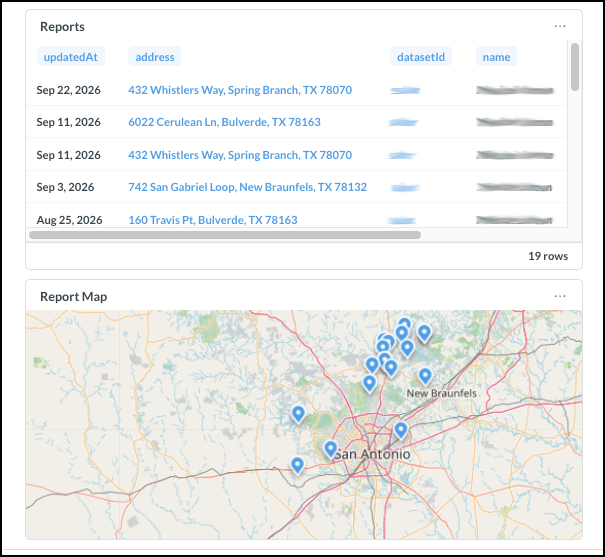The width and height of the screenshot is (605, 557).
Task: Click the blurred datasetId in the Sep 22 row
Action: [x=405, y=91]
